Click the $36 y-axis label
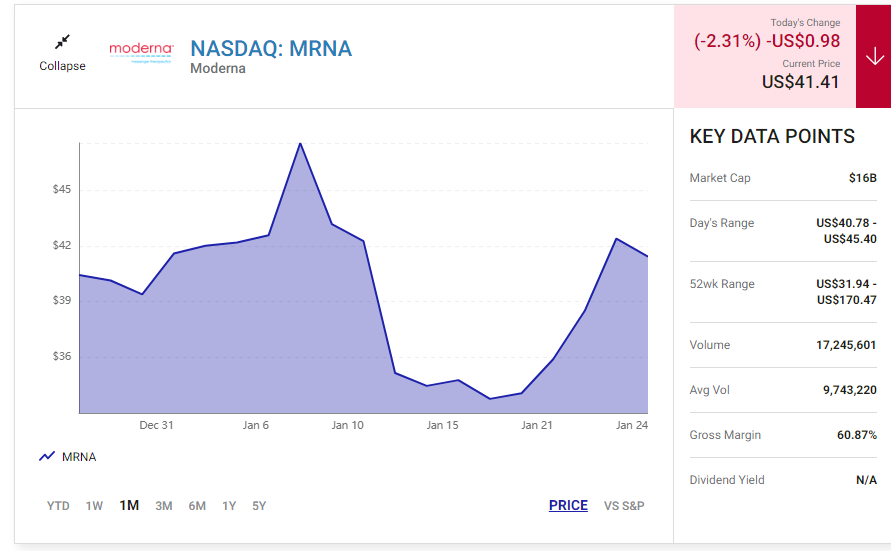The image size is (891, 551). click(62, 356)
